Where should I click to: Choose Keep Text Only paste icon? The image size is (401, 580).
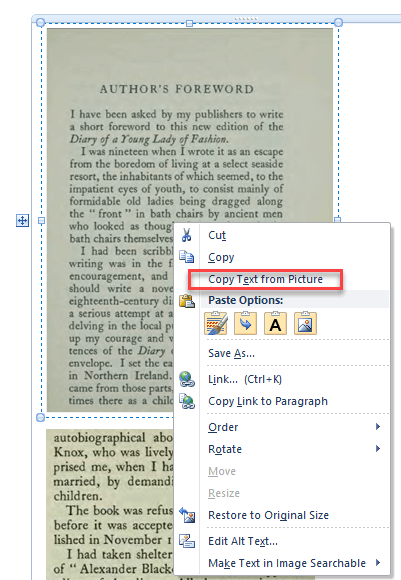[275, 323]
